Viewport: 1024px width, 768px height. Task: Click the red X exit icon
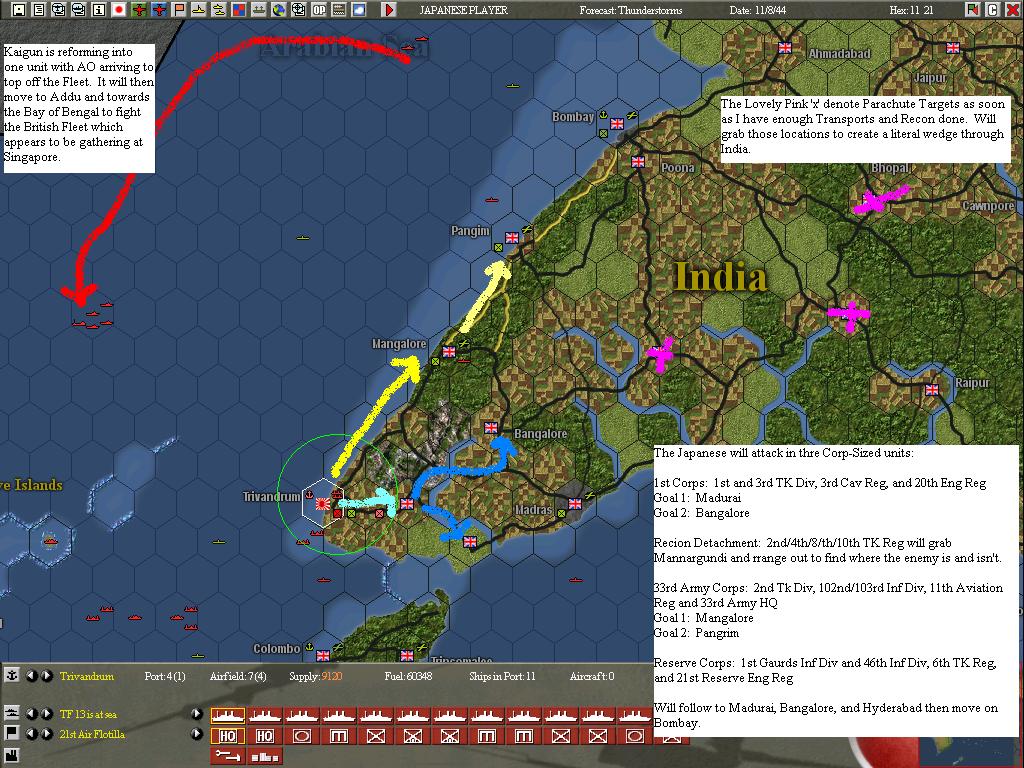coord(1012,10)
